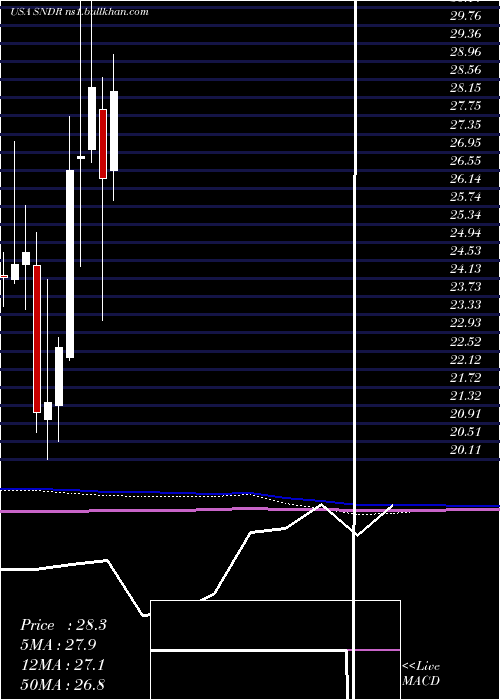Click the tallest white candlestick body spanning 22.12 to 26.14
This screenshot has width=500, height=700.
[x=70, y=264]
